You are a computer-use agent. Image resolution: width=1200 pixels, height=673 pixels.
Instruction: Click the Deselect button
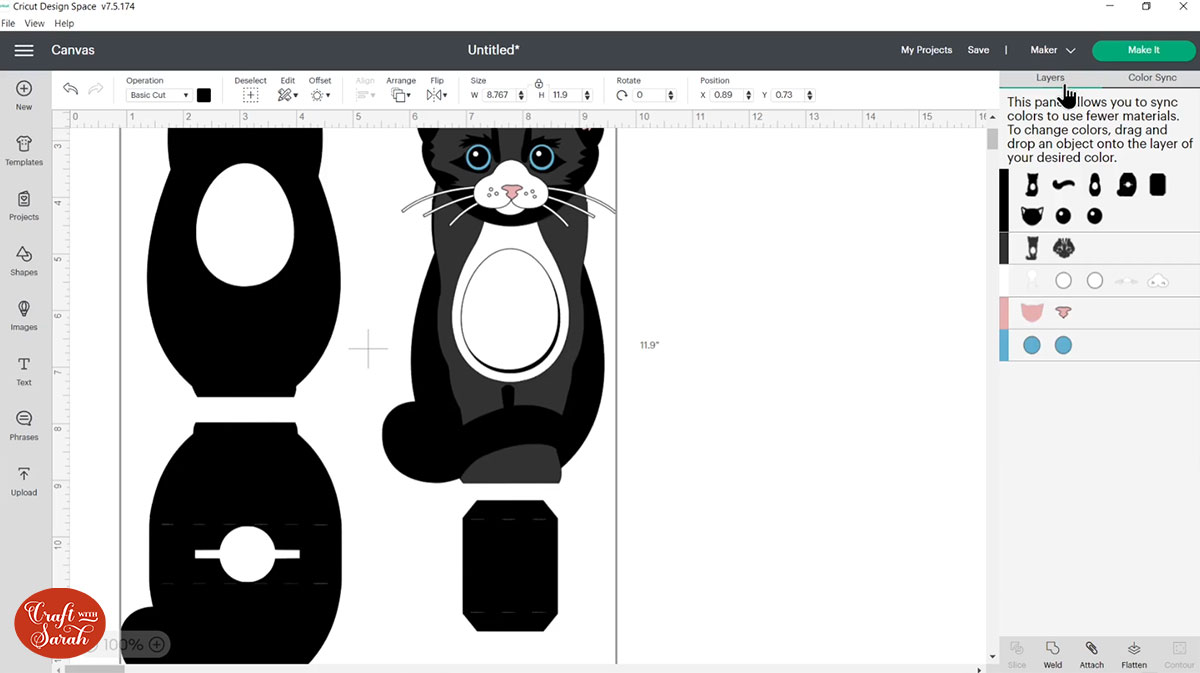[250, 95]
